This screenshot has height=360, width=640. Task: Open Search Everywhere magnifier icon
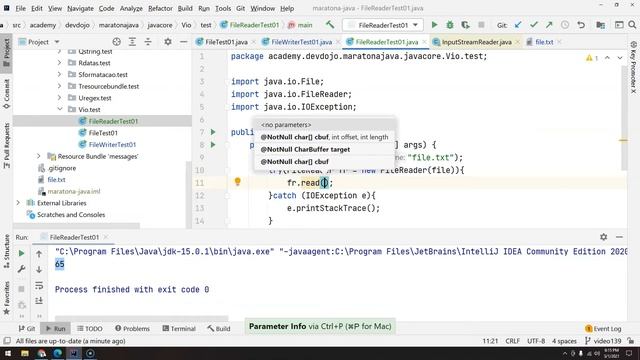coord(632,25)
